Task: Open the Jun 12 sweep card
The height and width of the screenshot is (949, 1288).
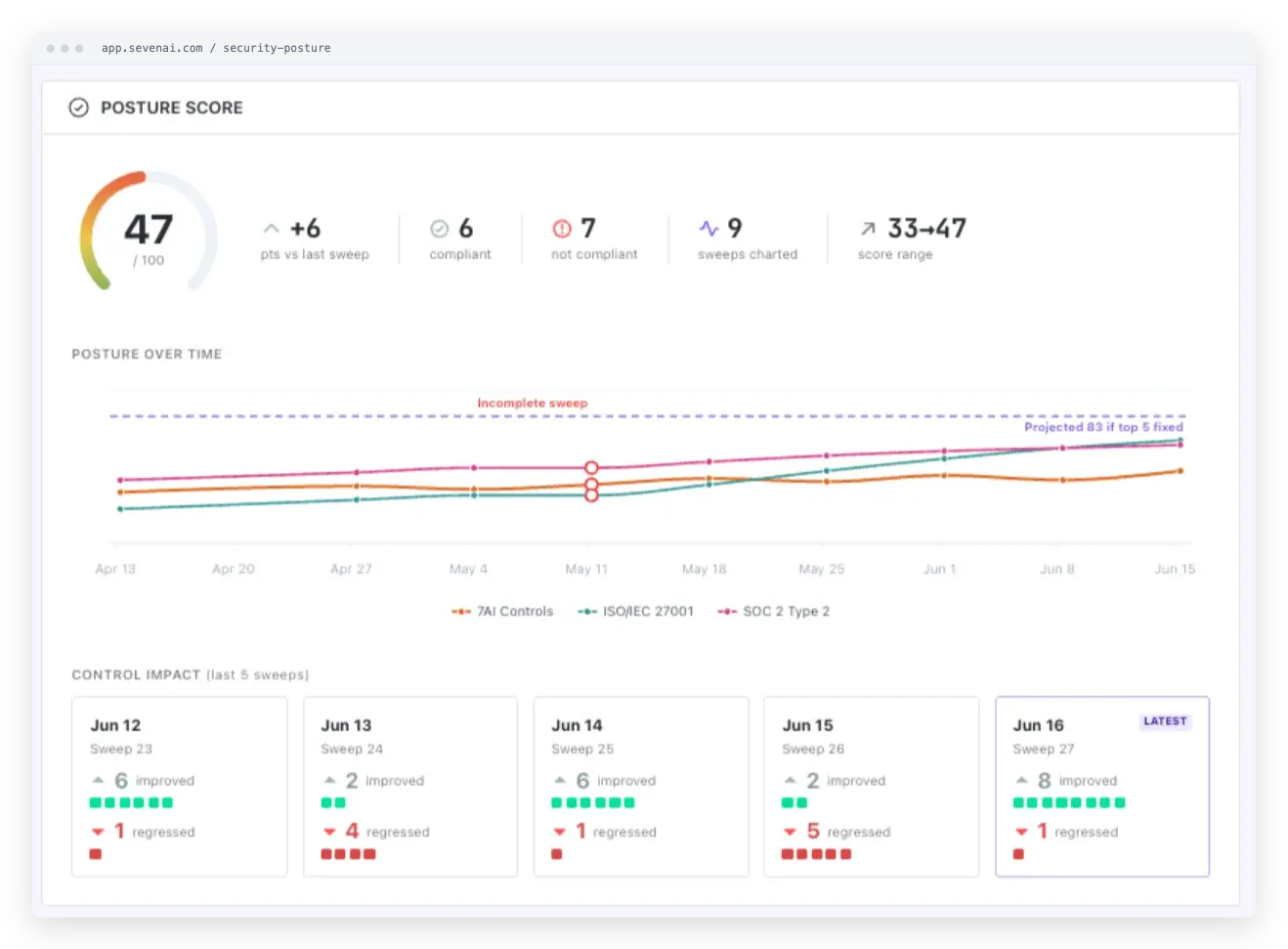Action: [180, 787]
